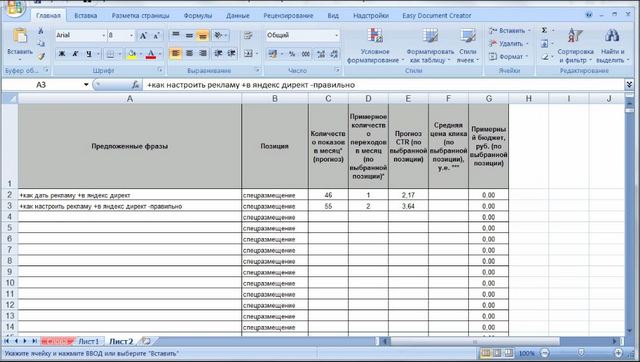Click the accounting number format icon
The image size is (640, 362).
coord(273,54)
